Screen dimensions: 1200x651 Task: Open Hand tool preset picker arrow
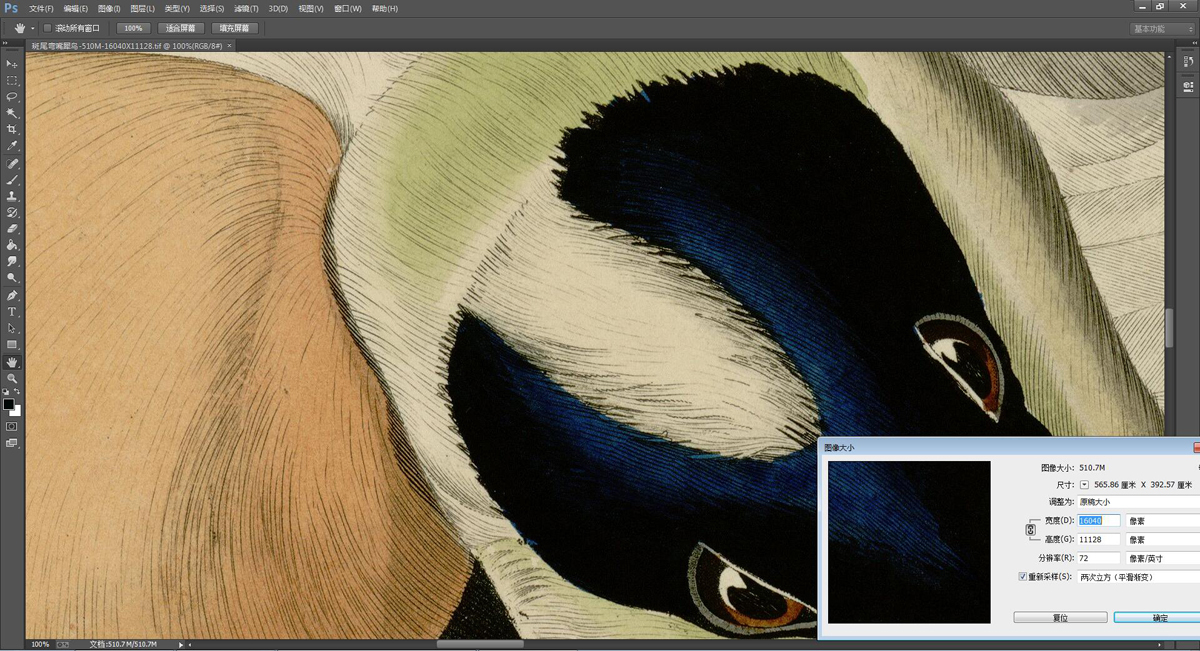point(32,29)
